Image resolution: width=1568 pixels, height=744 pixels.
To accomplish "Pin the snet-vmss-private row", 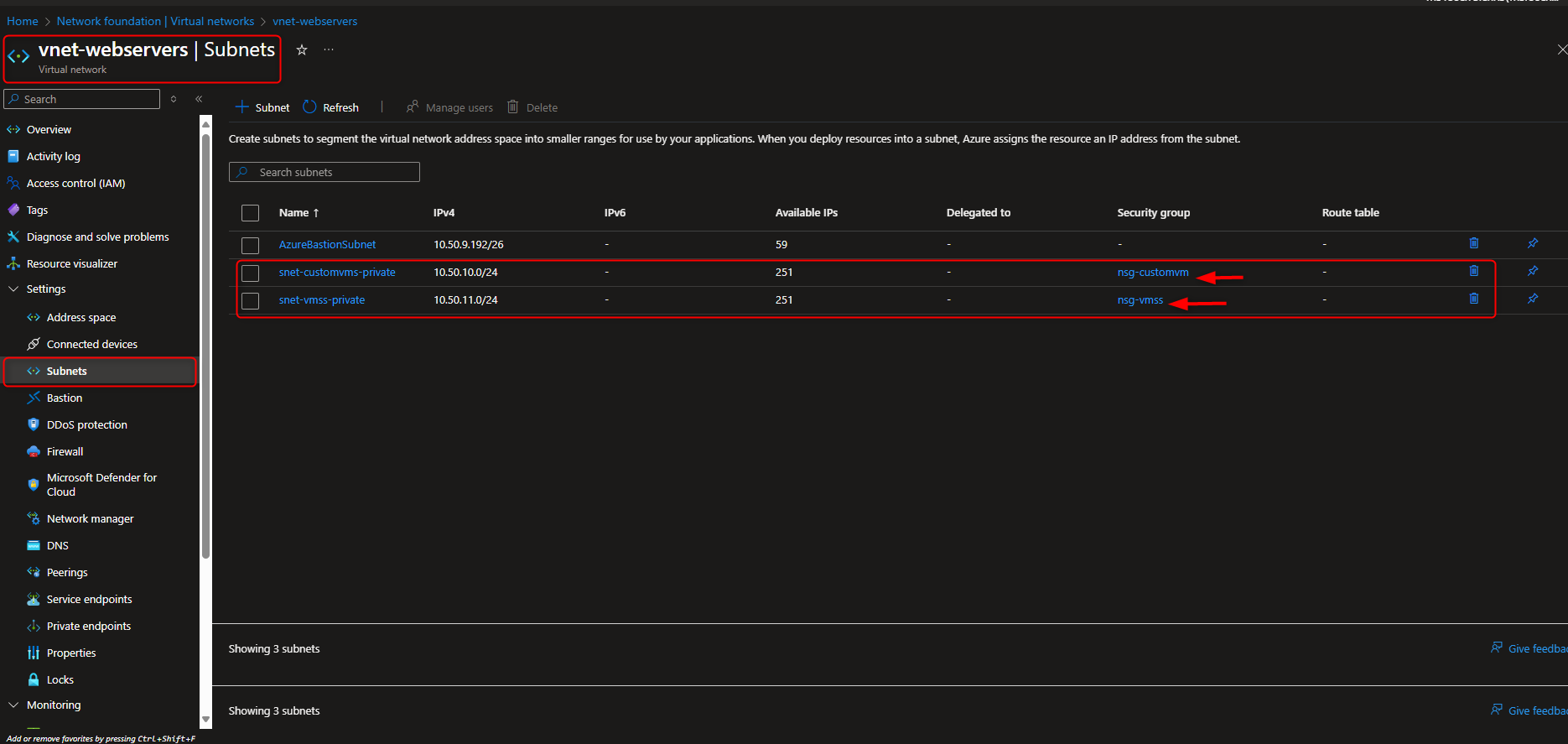I will tap(1533, 299).
